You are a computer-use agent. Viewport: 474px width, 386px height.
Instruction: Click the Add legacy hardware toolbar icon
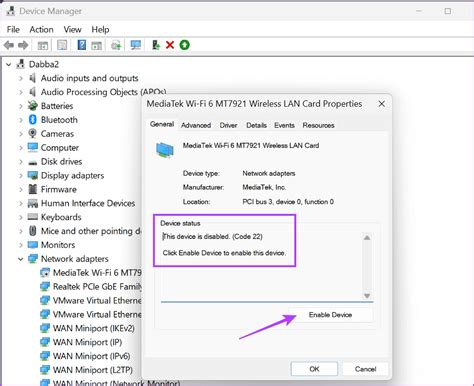pos(156,45)
